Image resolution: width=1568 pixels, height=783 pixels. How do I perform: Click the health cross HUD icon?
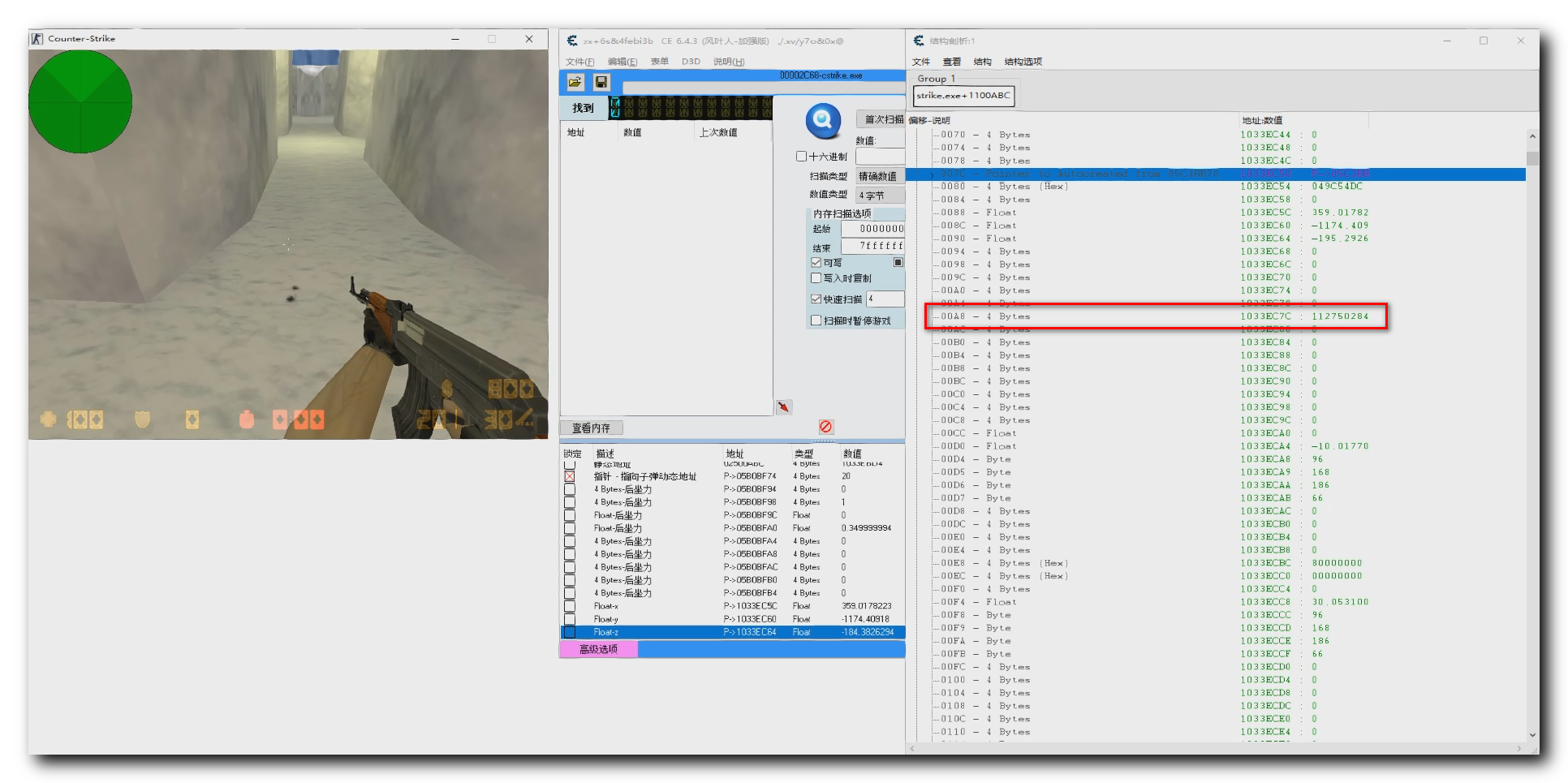pos(49,419)
